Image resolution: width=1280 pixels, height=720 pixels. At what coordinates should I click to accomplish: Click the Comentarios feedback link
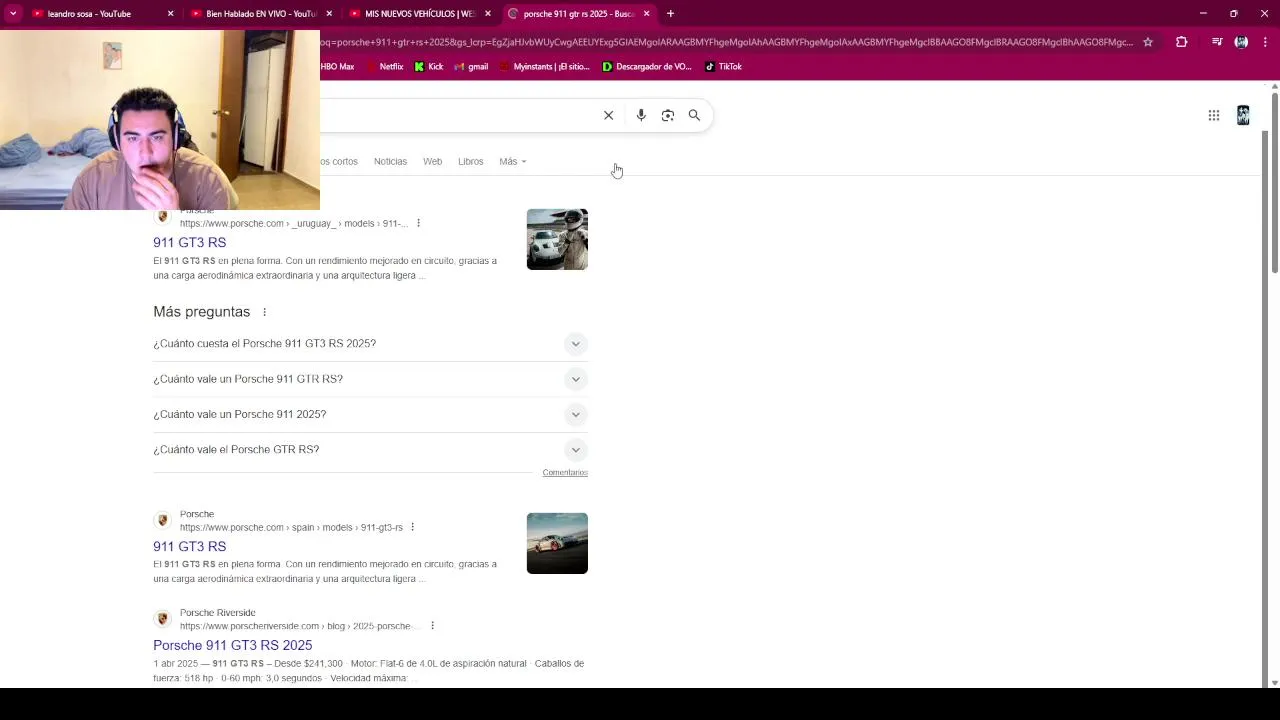(565, 472)
